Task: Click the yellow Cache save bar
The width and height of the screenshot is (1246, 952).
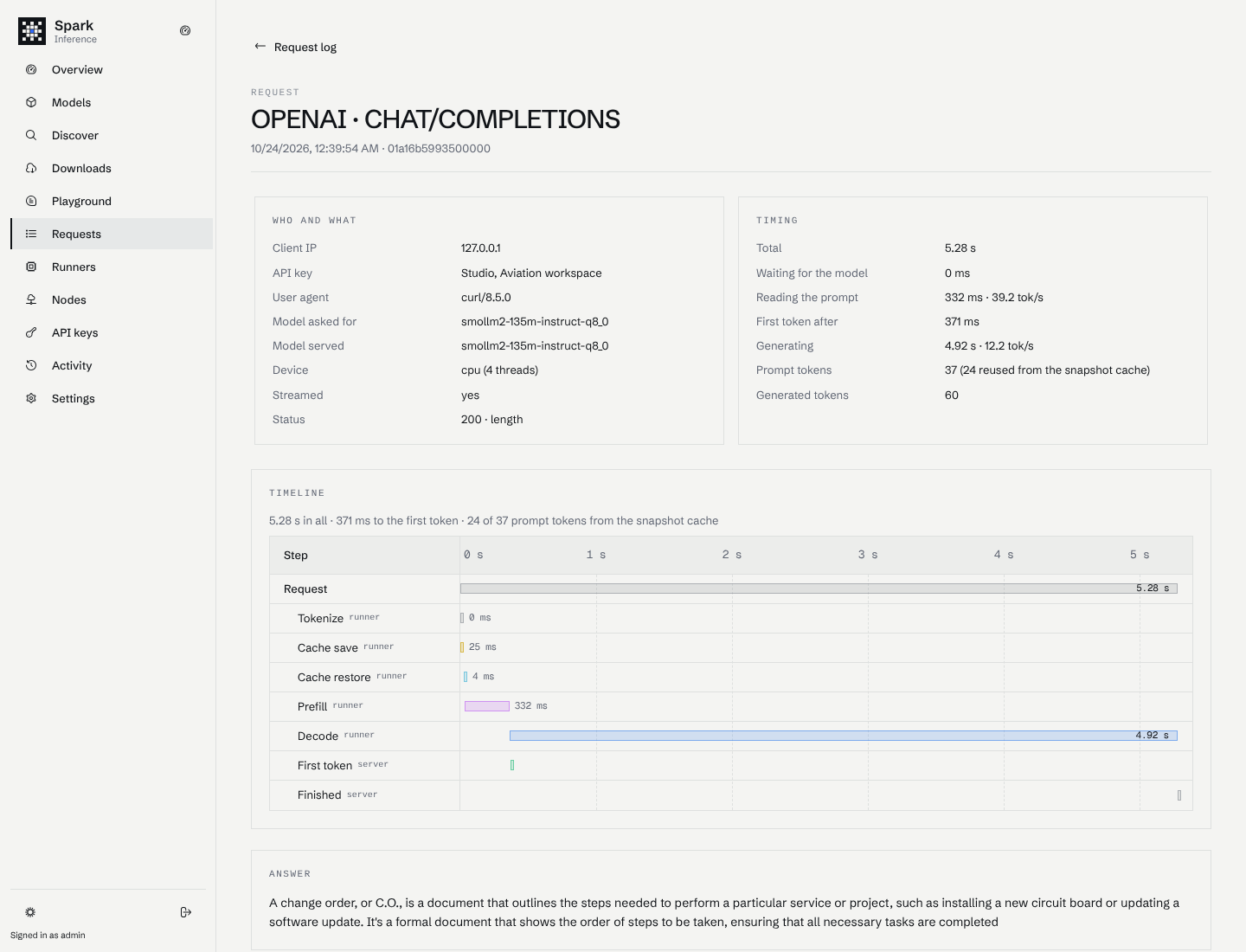Action: (x=462, y=647)
